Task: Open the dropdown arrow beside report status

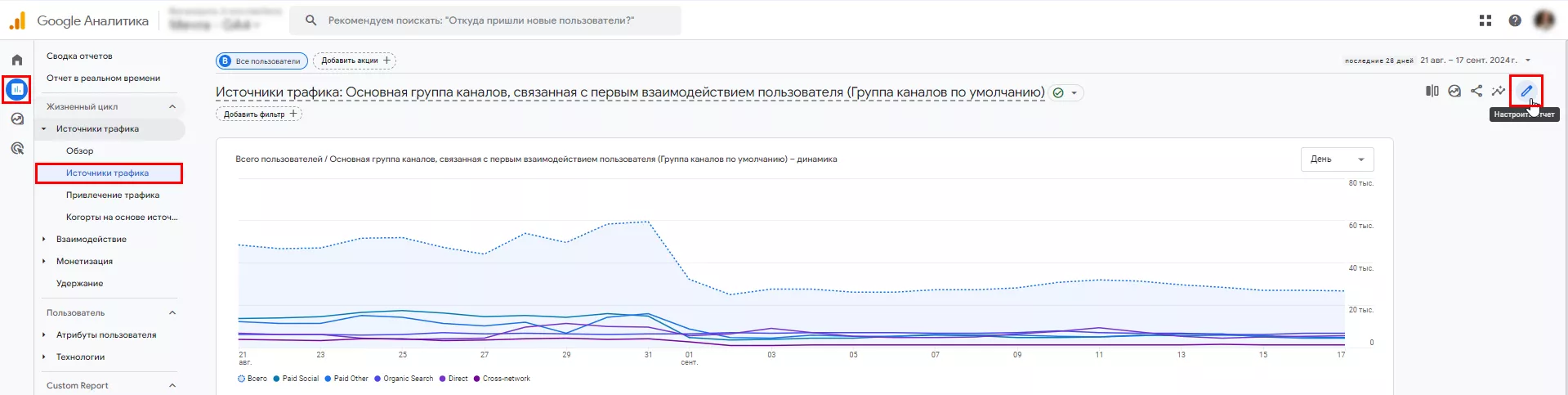Action: point(1074,92)
